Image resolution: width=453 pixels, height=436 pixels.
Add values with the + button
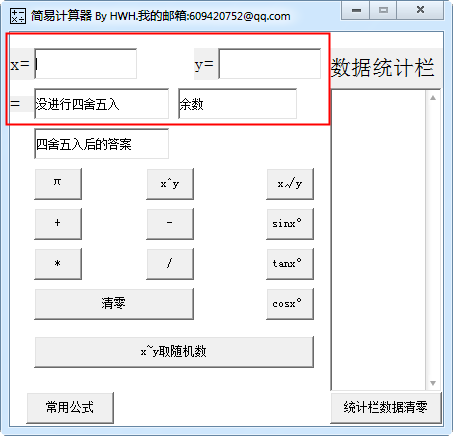[x=58, y=224]
